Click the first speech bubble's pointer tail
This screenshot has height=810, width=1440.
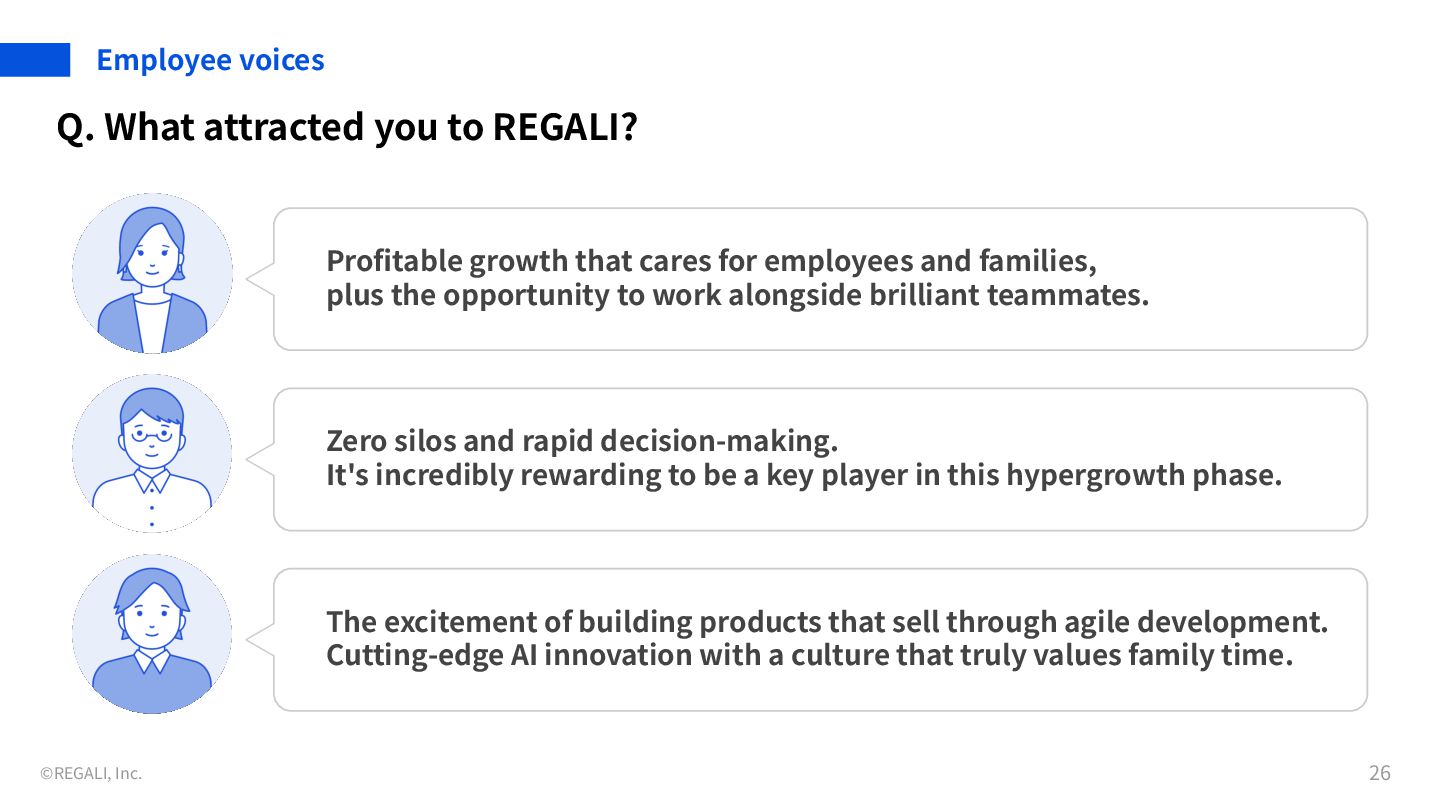tap(261, 280)
